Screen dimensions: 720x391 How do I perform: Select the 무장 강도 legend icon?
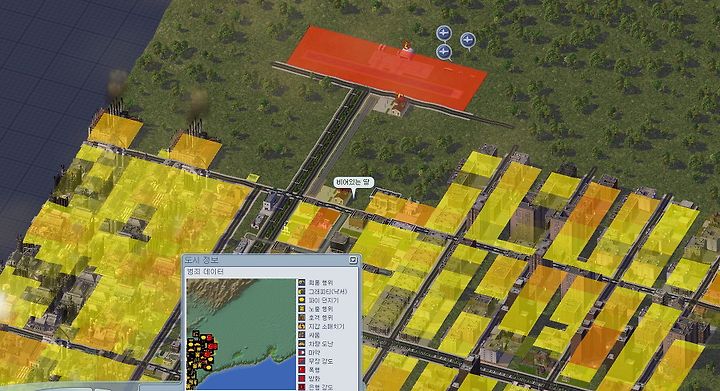(x=302, y=361)
